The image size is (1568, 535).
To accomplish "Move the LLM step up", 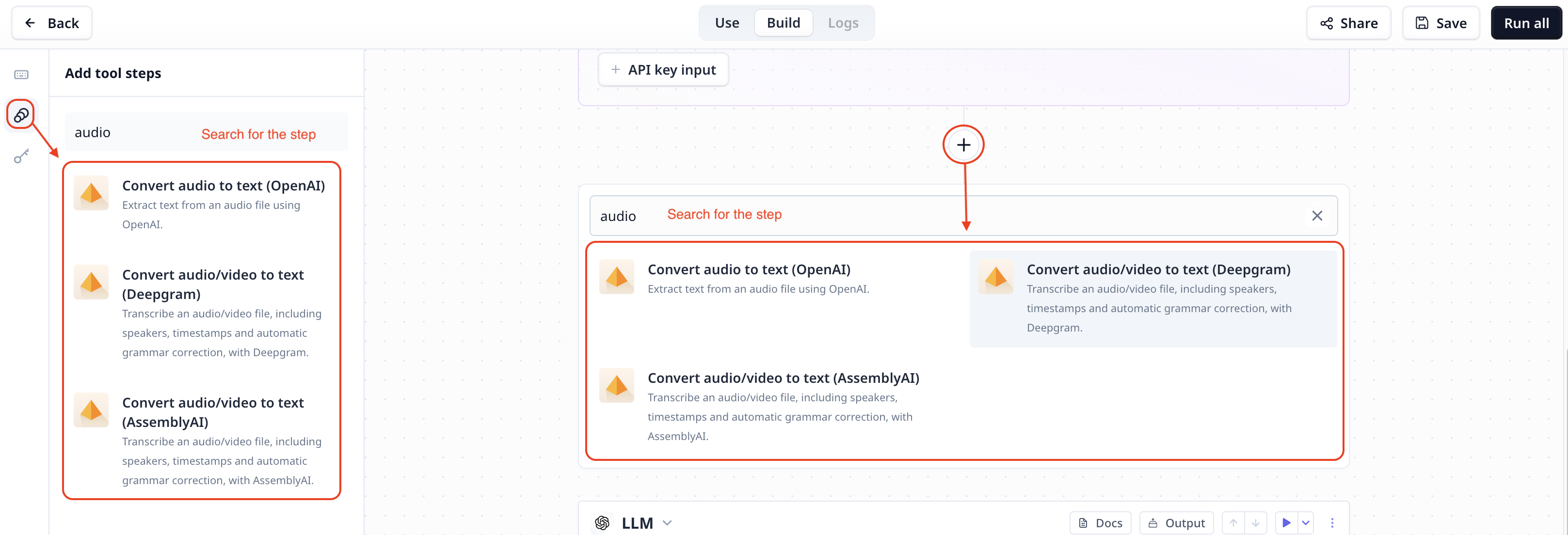I will 1233,523.
